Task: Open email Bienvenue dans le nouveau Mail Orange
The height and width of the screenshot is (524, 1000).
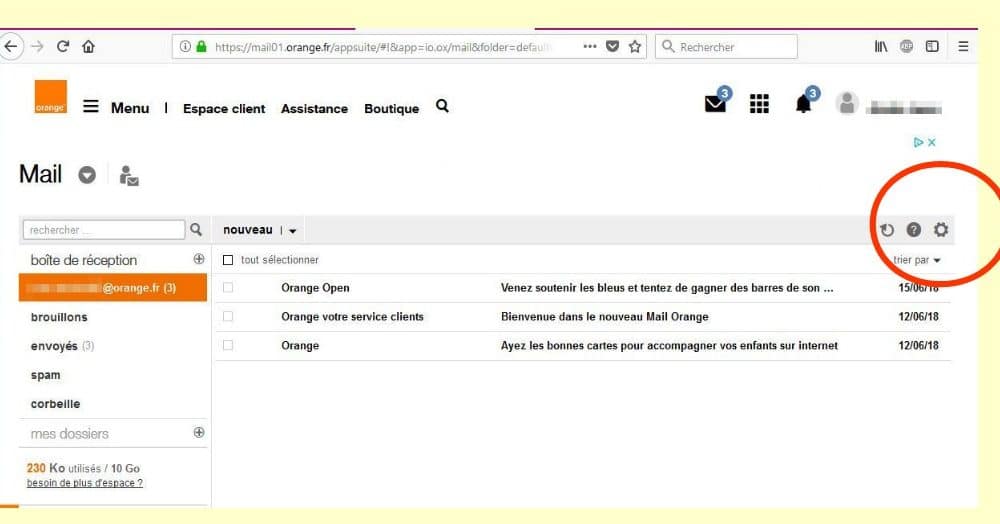Action: tap(605, 316)
